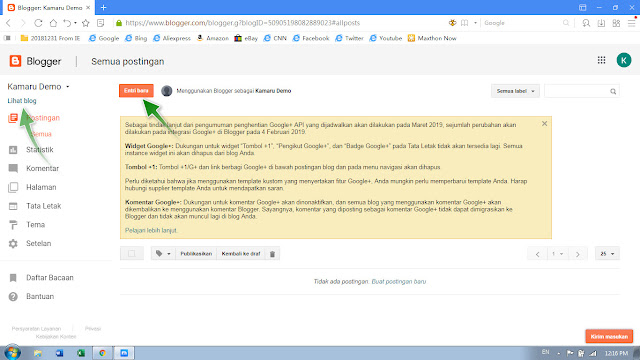The width and height of the screenshot is (640, 360).
Task: Go to previous page of posts
Action: (538, 254)
